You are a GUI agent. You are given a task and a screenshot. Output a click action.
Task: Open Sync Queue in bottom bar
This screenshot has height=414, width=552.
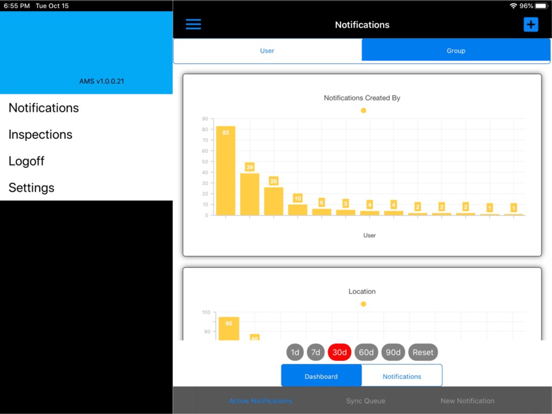tap(365, 401)
